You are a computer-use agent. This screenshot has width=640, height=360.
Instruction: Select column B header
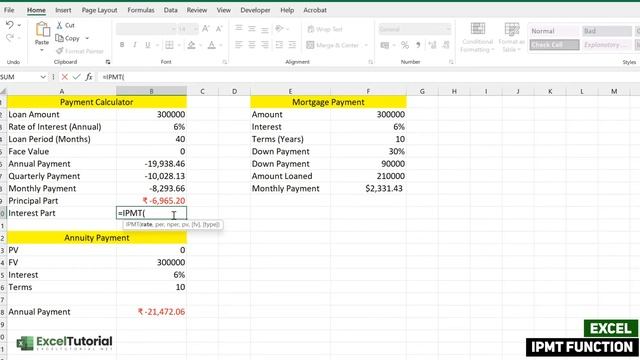point(151,91)
